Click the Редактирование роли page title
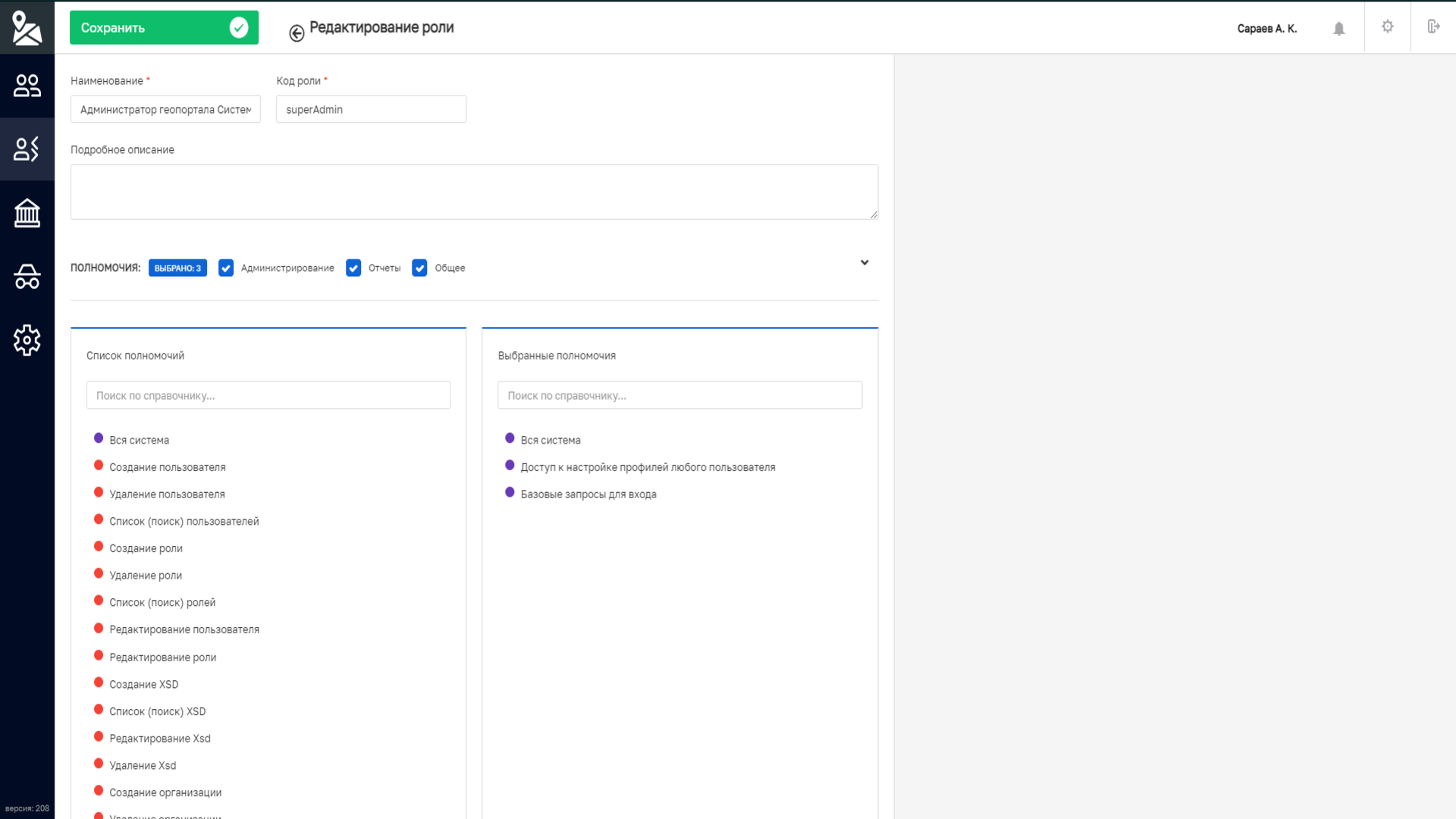 click(x=381, y=27)
